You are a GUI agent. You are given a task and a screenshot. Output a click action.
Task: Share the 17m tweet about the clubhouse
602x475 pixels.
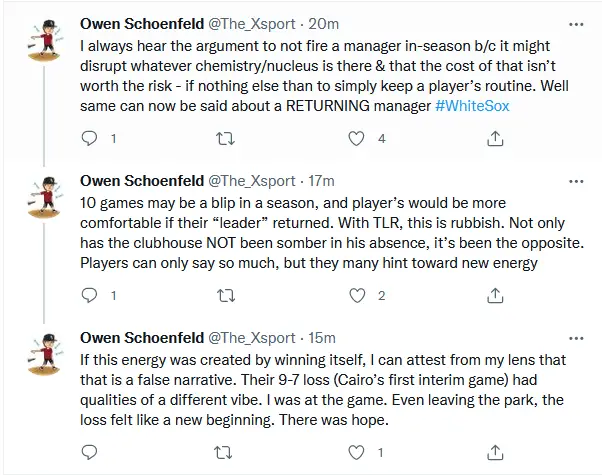(x=489, y=296)
